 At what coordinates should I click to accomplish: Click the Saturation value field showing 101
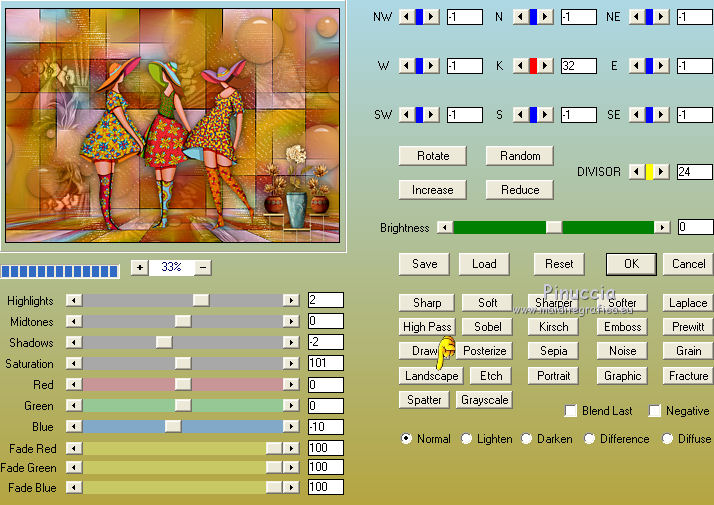tap(326, 363)
